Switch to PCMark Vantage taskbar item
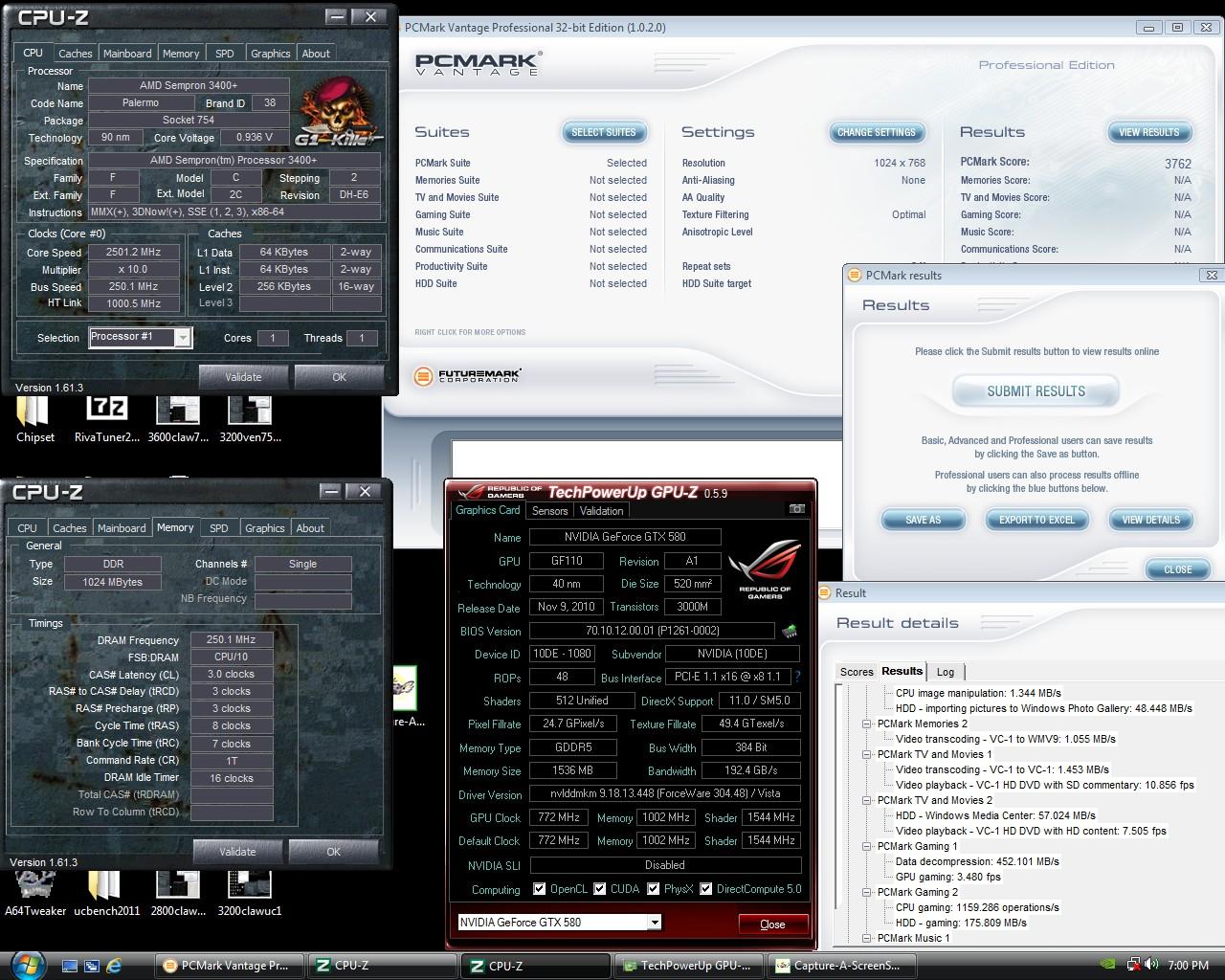The height and width of the screenshot is (980, 1225). click(x=230, y=966)
